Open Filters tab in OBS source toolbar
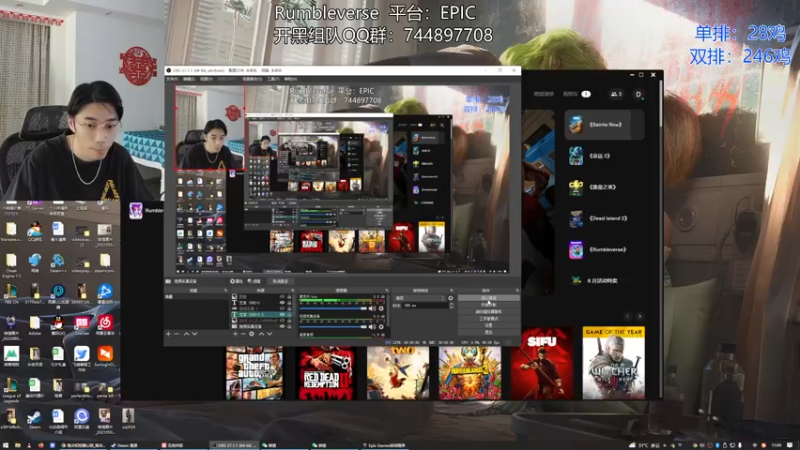This screenshot has height=450, width=800. click(x=254, y=281)
